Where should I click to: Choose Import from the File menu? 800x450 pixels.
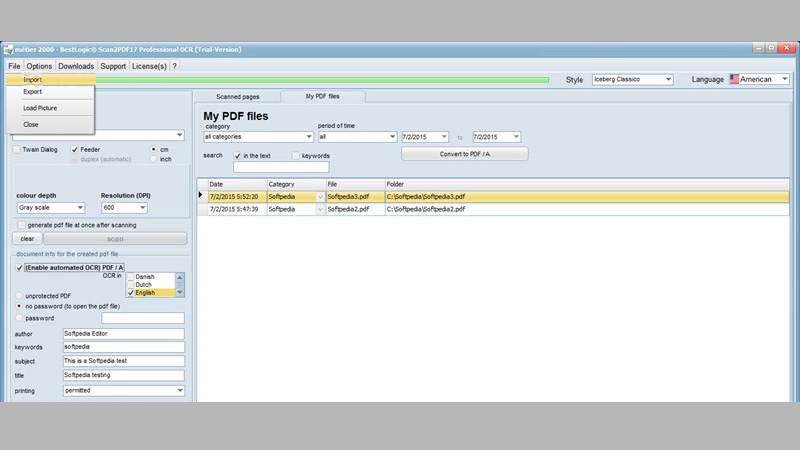(33, 79)
